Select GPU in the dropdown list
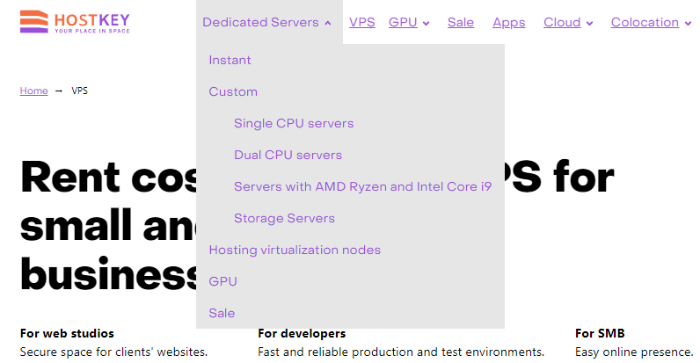The height and width of the screenshot is (363, 700). tap(223, 281)
